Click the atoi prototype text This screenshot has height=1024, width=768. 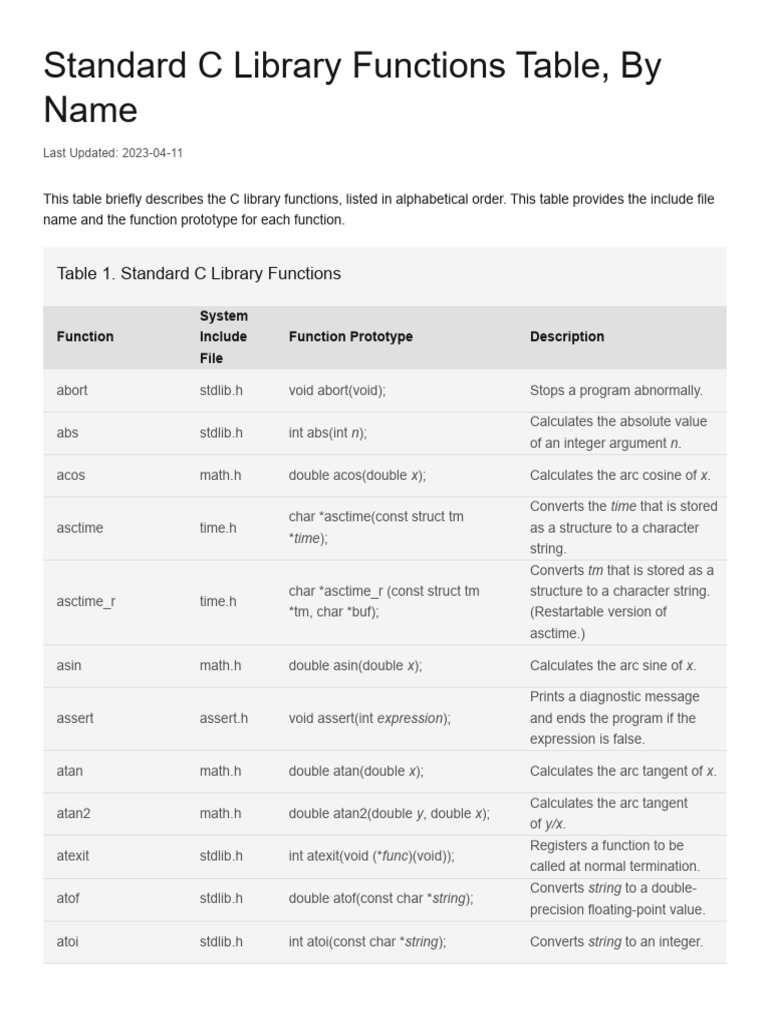tap(367, 941)
